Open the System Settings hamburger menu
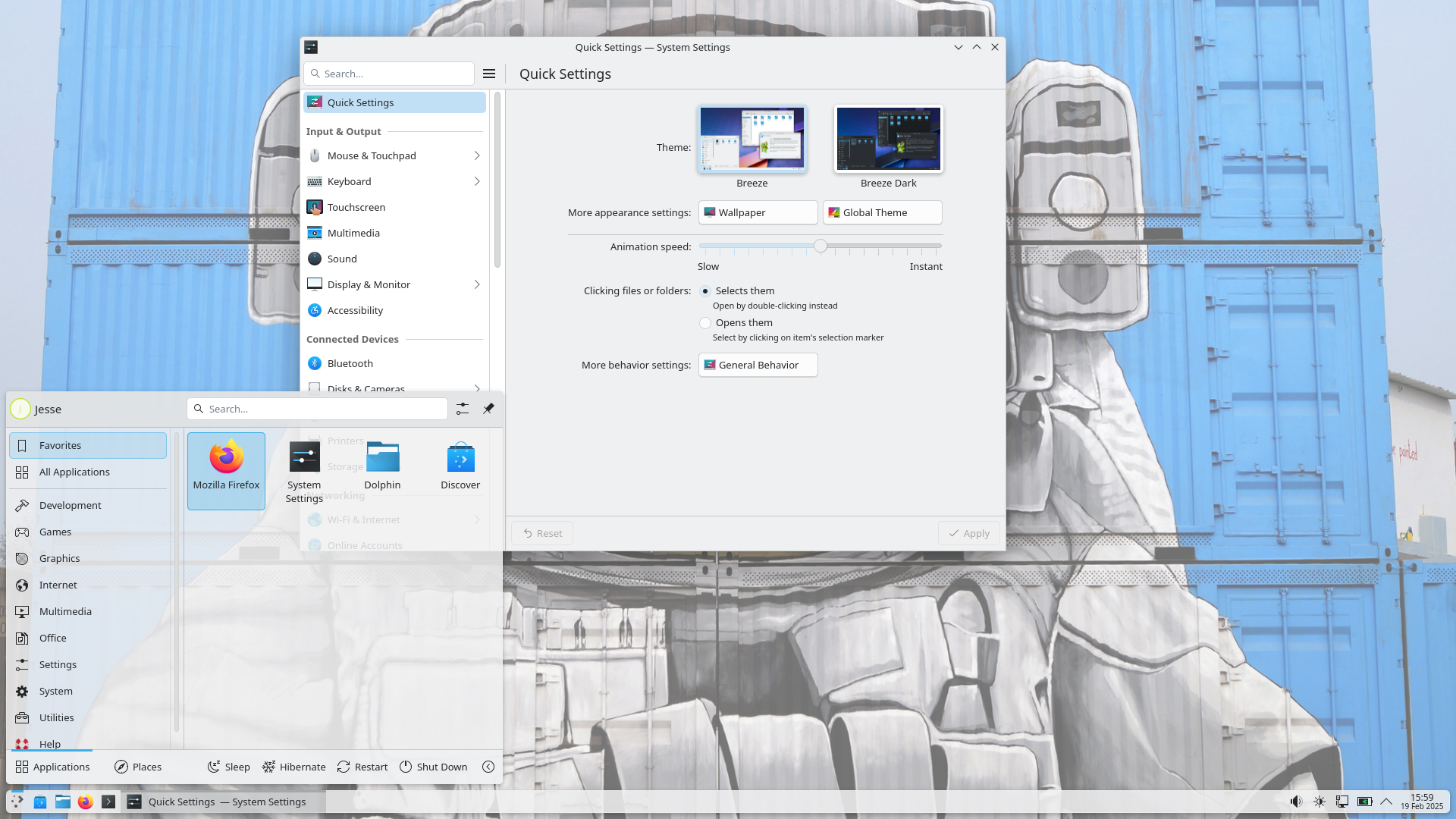 (x=489, y=74)
